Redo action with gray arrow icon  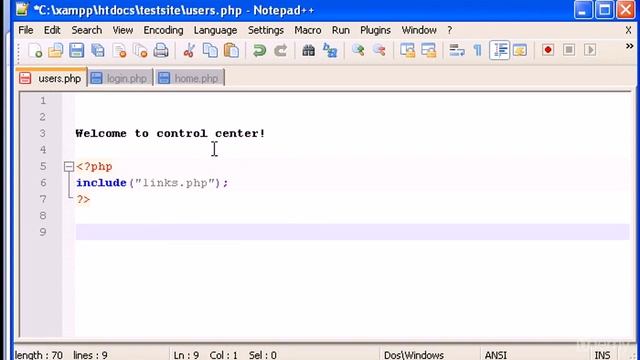(x=281, y=51)
